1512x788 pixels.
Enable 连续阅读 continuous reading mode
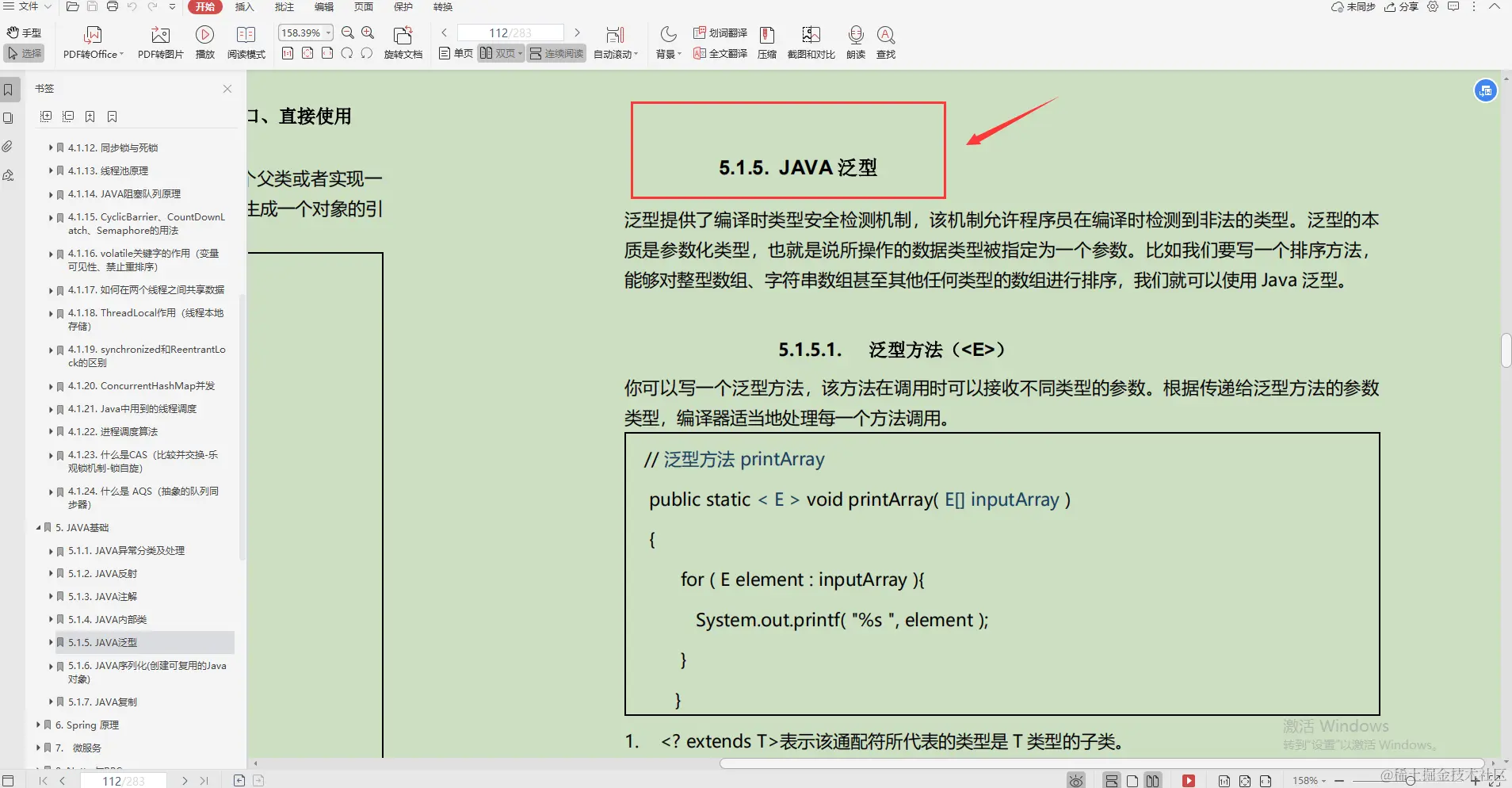[556, 54]
